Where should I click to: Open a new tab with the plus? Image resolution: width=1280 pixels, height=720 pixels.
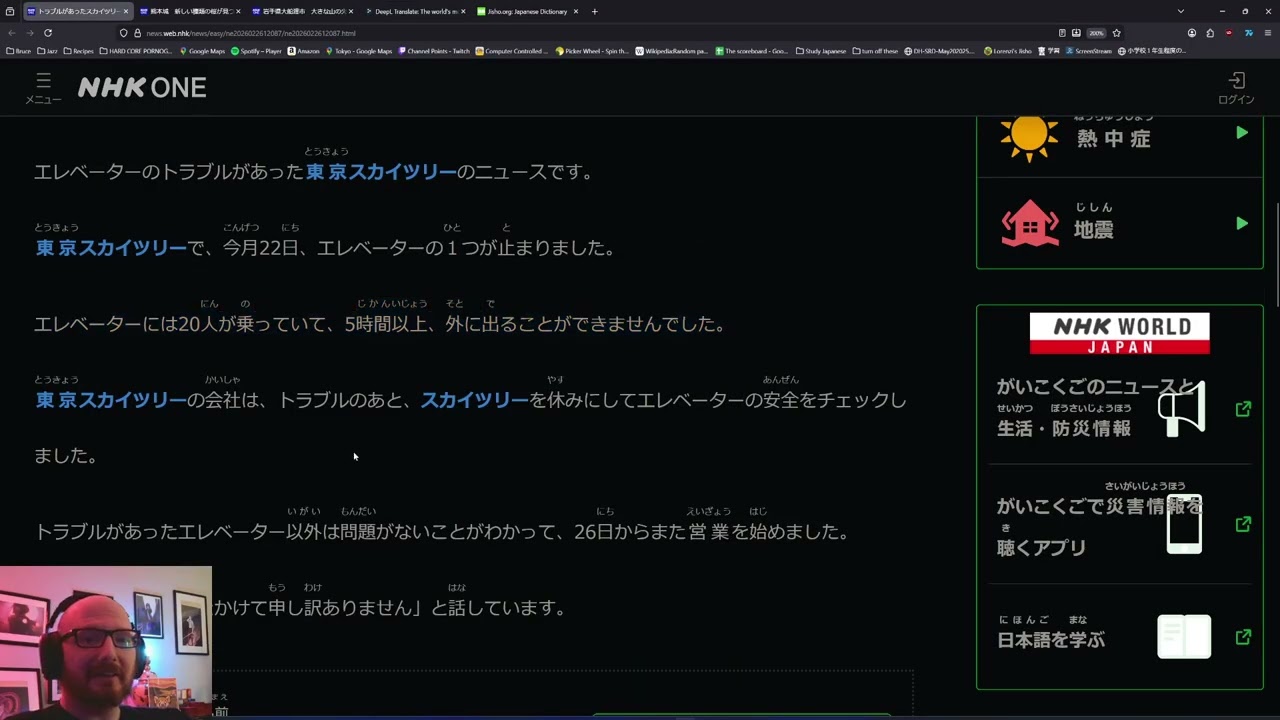[x=594, y=11]
